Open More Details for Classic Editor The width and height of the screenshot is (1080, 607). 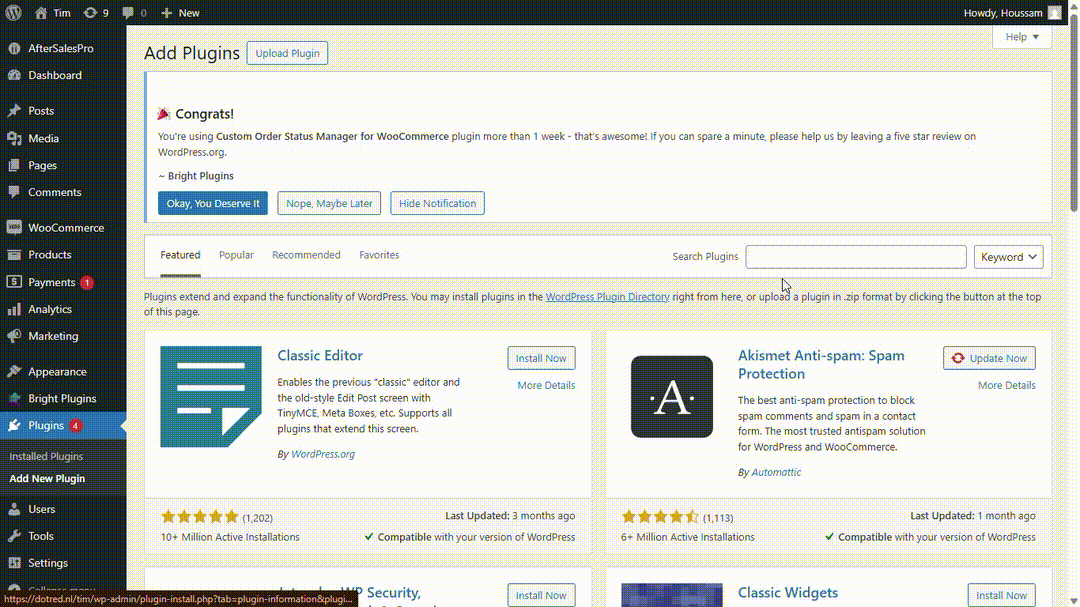click(546, 385)
